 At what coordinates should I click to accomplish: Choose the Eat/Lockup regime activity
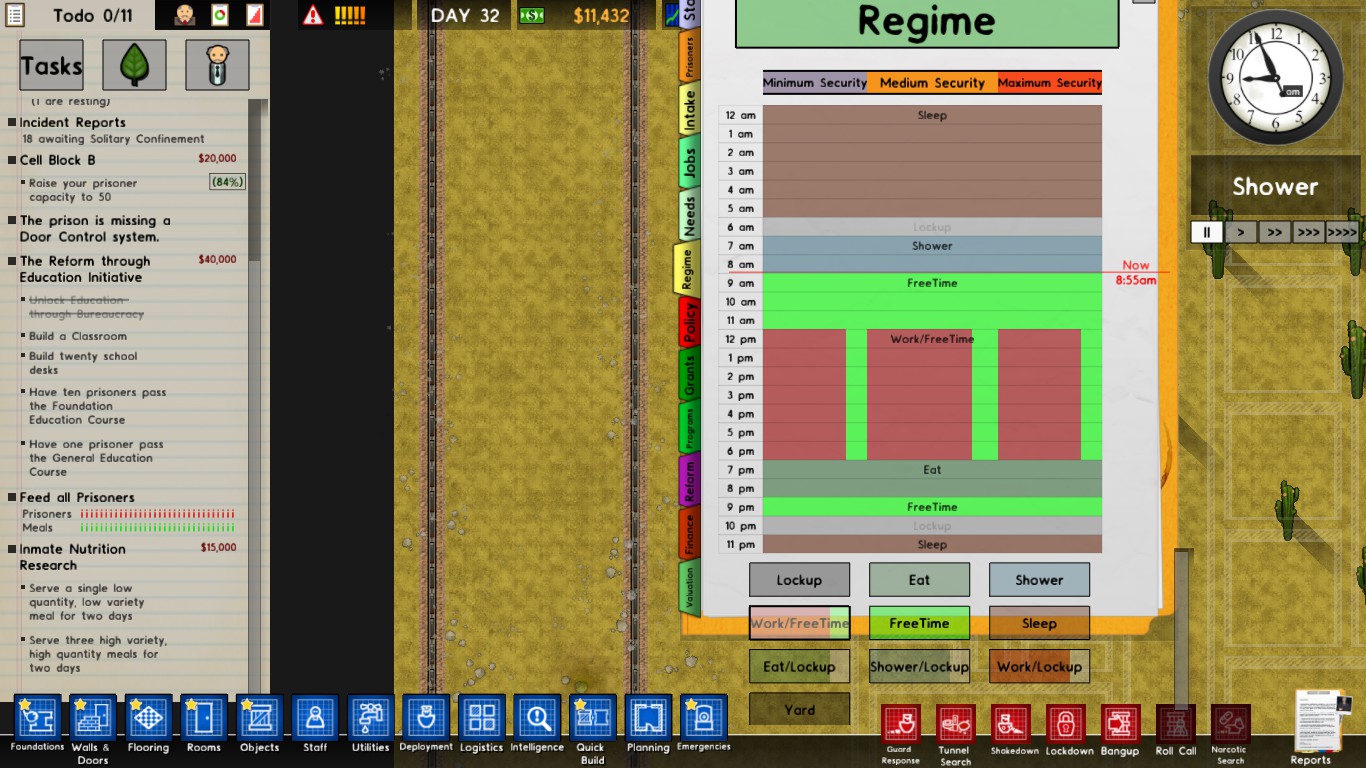(799, 667)
